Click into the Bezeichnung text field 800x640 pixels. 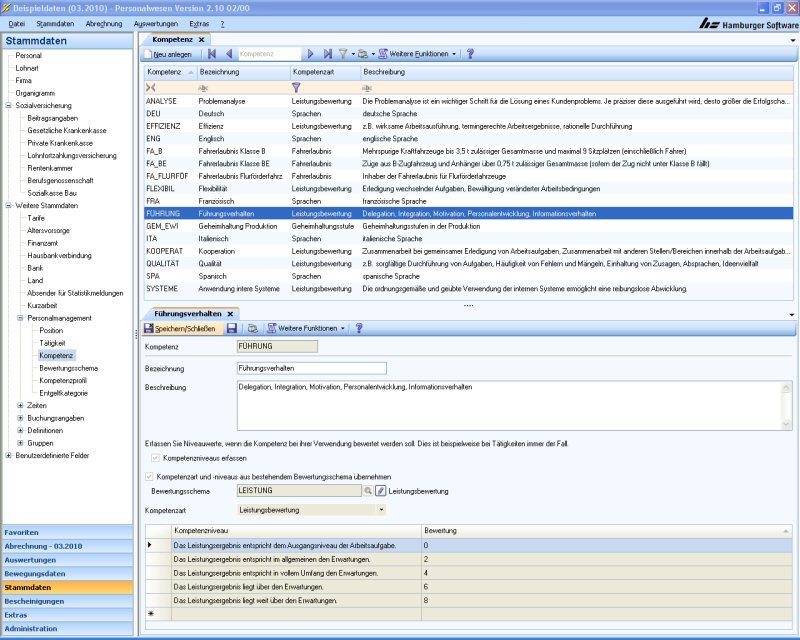coord(310,368)
